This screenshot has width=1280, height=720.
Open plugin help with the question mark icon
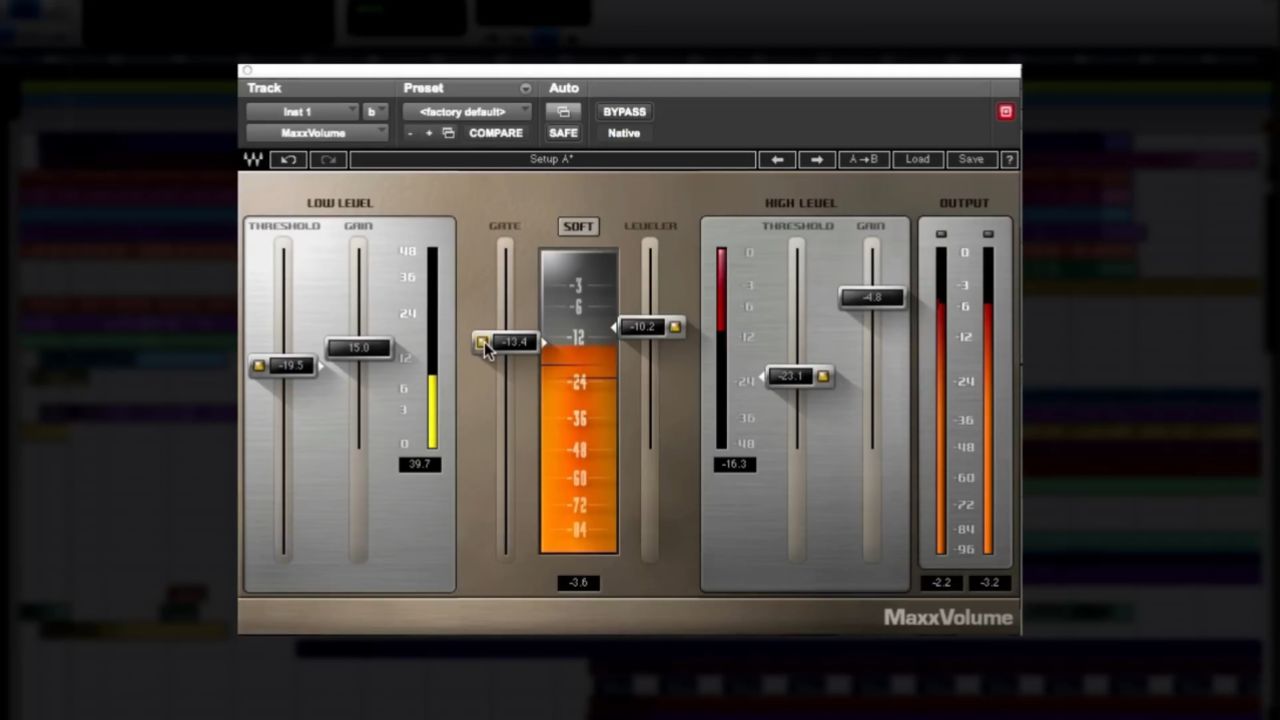point(1009,159)
